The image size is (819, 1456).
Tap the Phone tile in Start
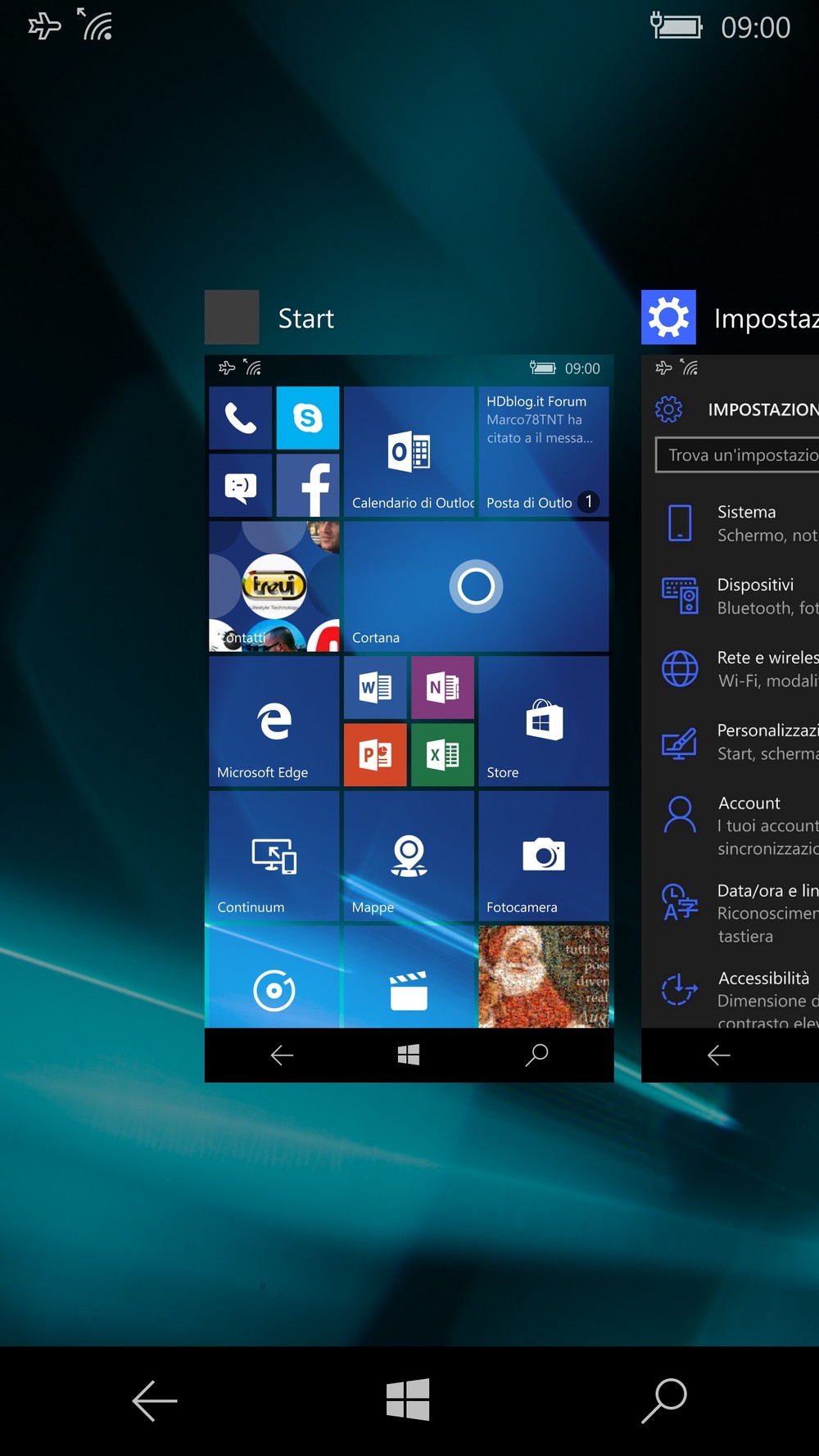point(240,418)
